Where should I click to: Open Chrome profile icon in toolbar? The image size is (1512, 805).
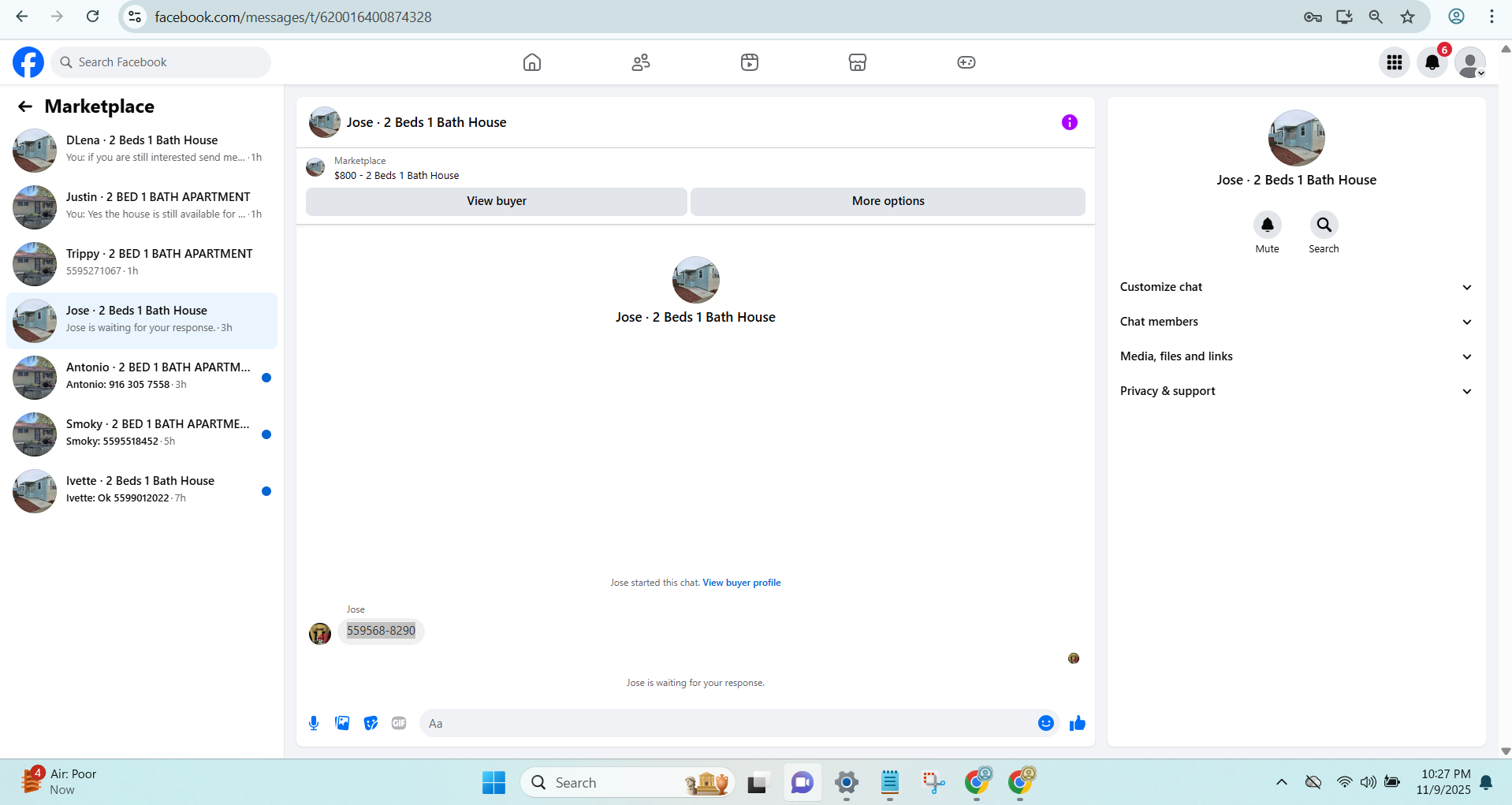coord(1457,17)
